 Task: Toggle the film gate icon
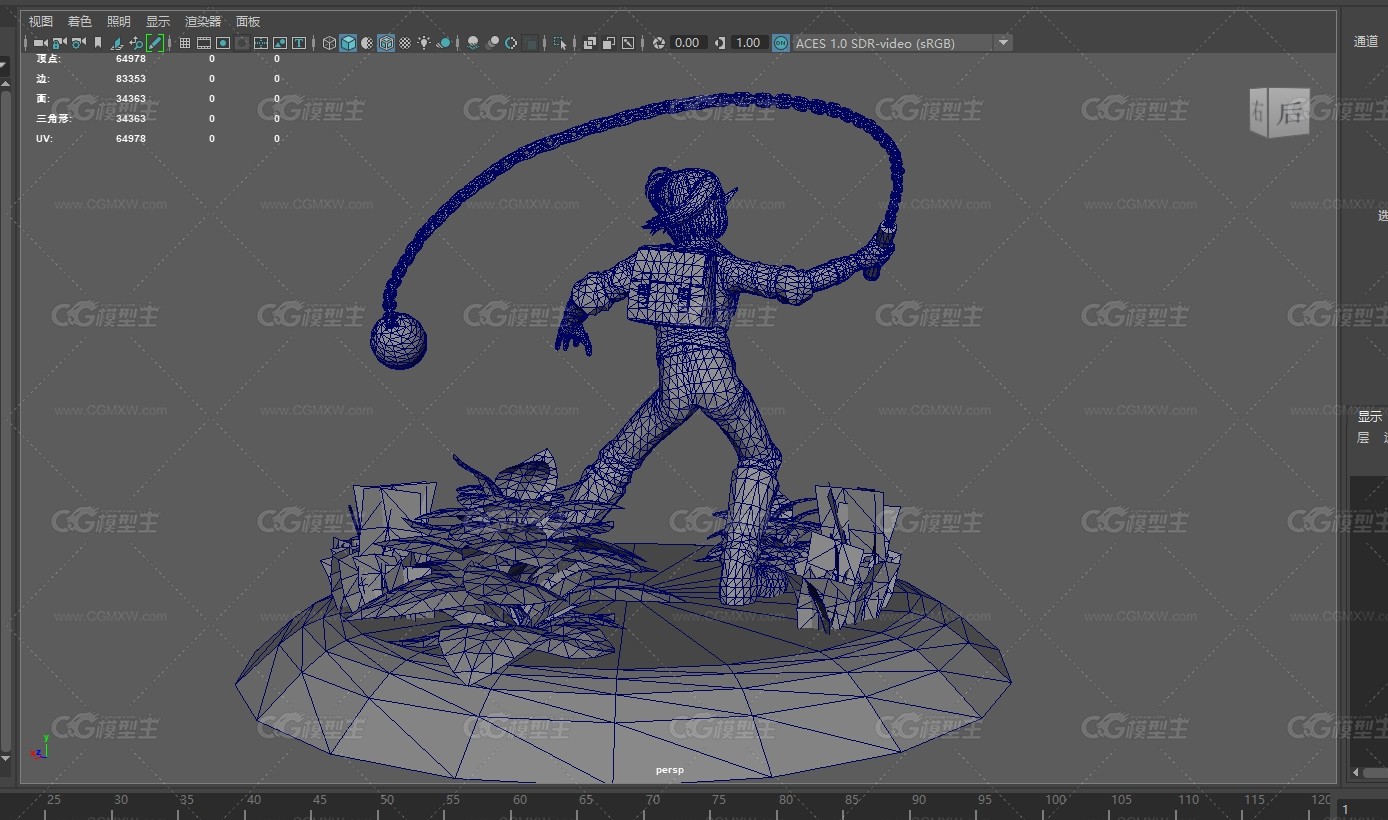(204, 43)
